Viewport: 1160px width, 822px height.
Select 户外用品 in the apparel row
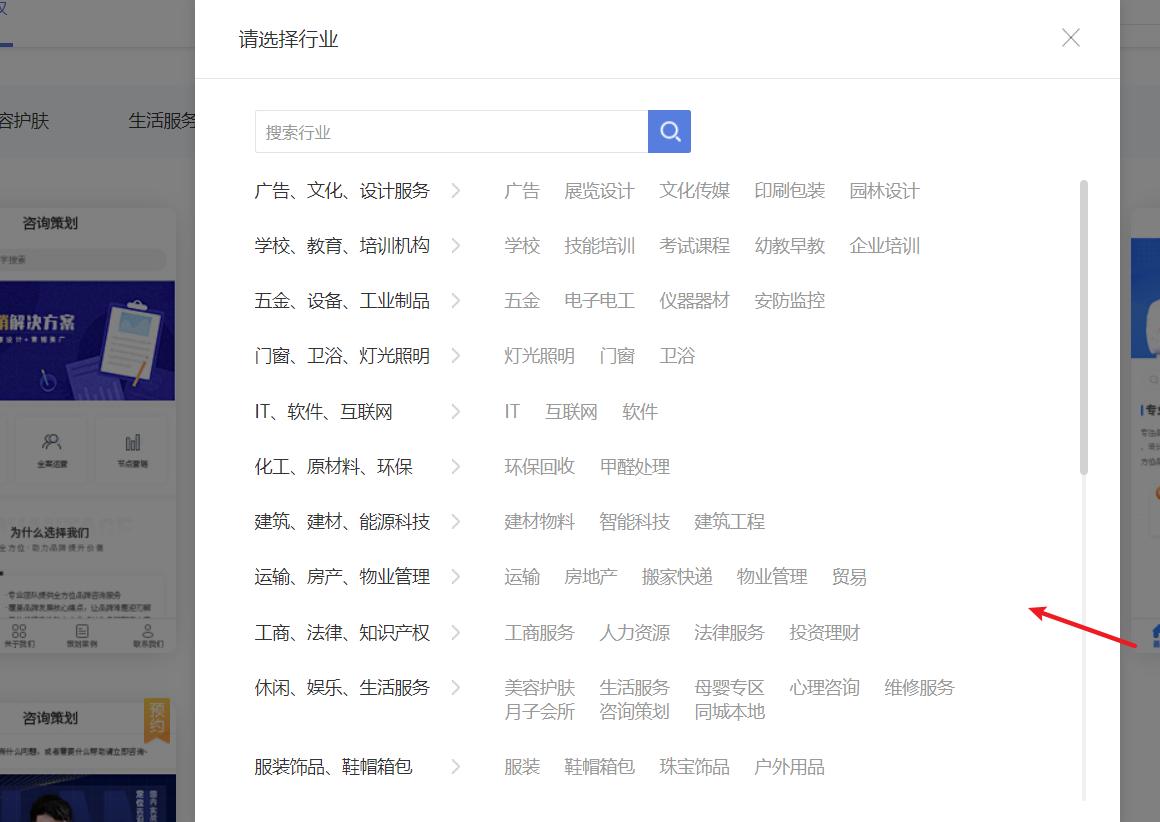click(789, 766)
